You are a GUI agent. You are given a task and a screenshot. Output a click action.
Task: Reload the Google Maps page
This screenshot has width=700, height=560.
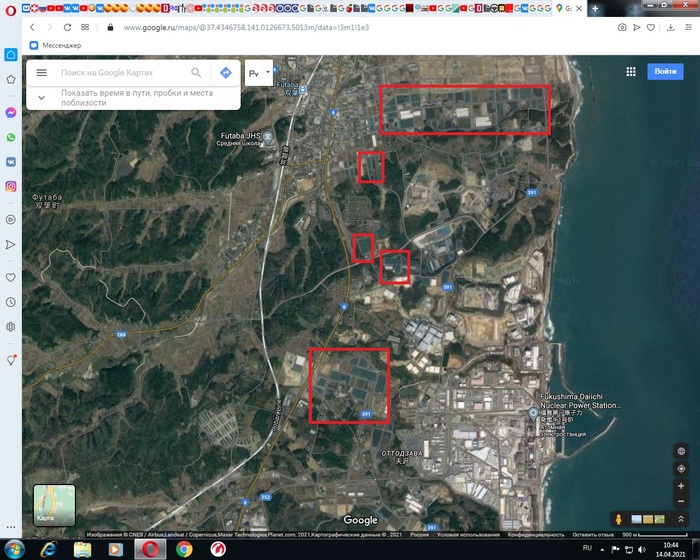click(67, 27)
